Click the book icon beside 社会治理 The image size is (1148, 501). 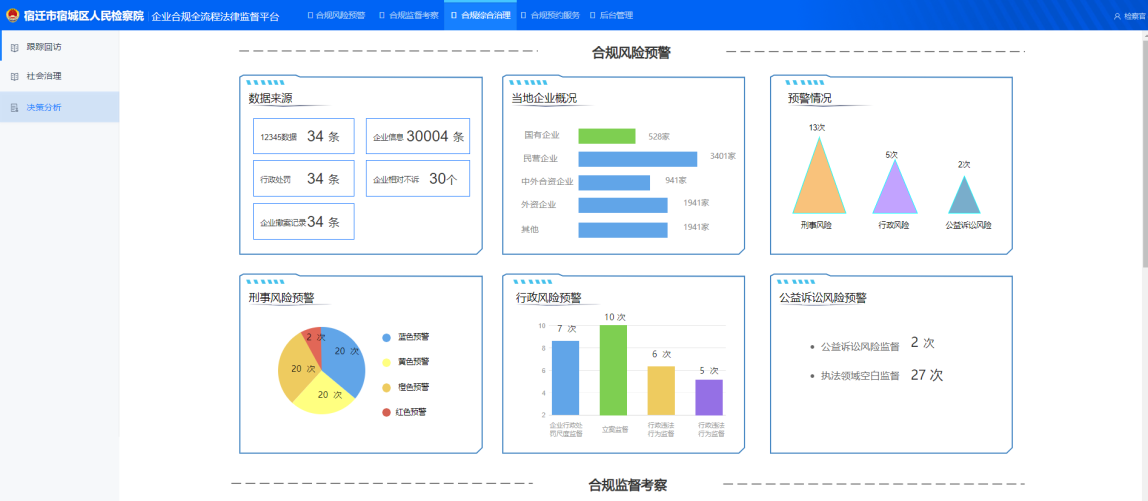(x=14, y=76)
